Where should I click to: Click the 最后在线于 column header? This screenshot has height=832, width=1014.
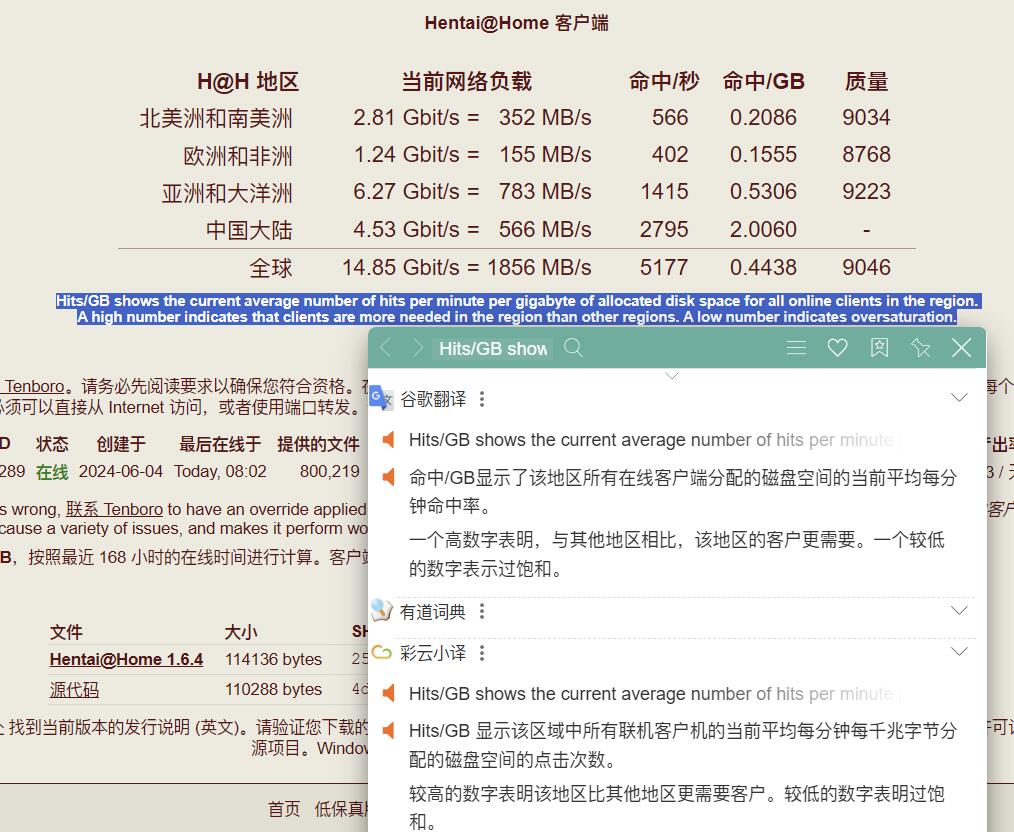220,444
